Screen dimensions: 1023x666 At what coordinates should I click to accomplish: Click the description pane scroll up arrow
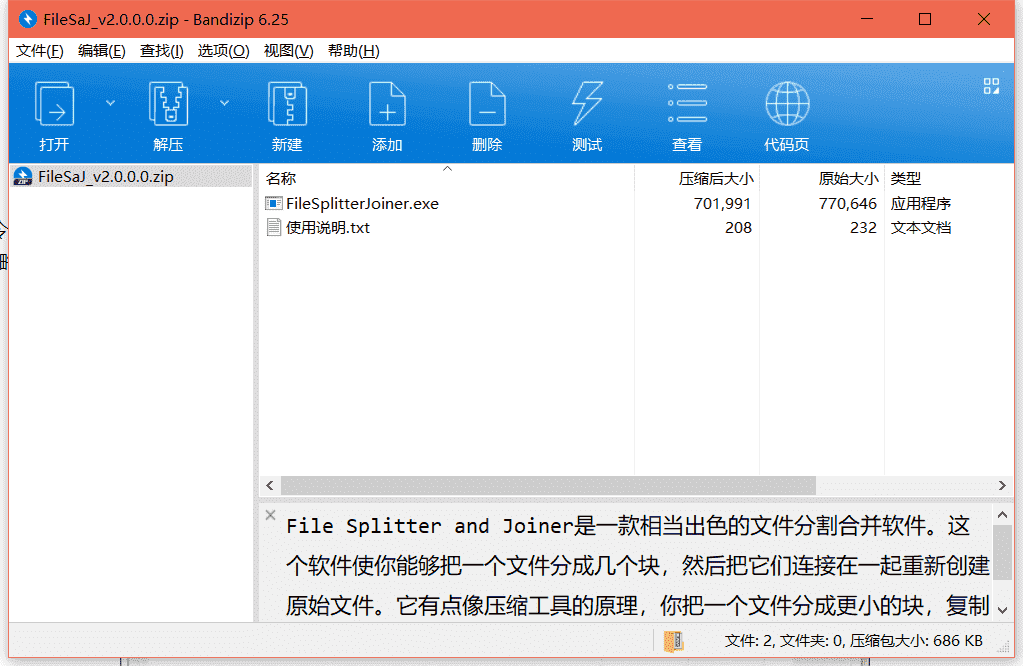coord(1003,515)
